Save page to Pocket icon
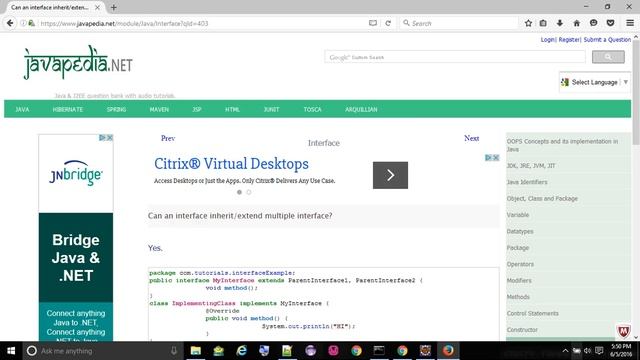Image resolution: width=640 pixels, height=360 pixels. tap(610, 23)
